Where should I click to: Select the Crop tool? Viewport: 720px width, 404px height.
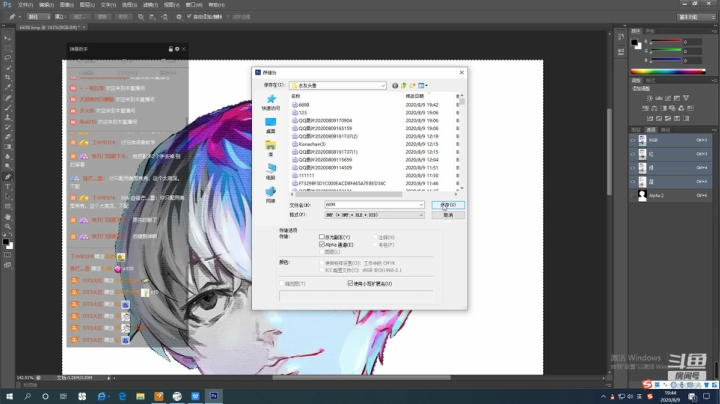(7, 78)
